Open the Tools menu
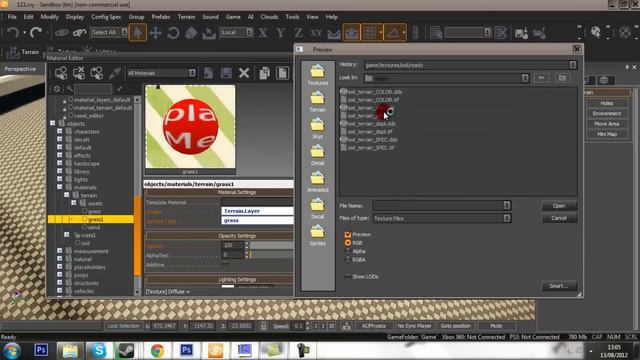Screen dimensions: 640x360 point(292,17)
